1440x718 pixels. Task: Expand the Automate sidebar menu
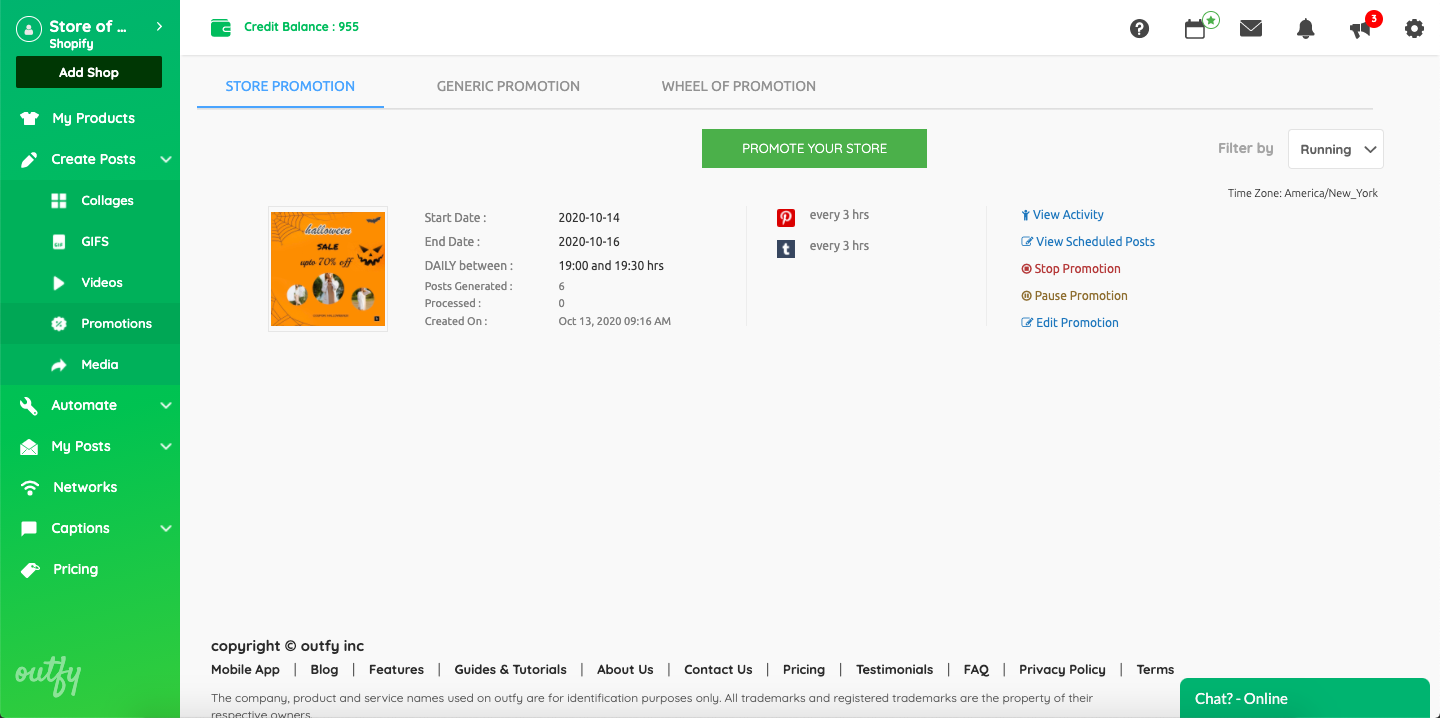pos(166,405)
